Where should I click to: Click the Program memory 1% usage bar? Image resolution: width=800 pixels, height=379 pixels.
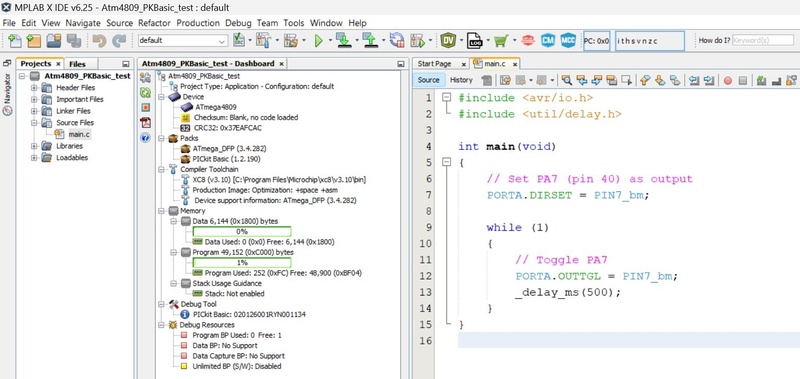click(x=242, y=263)
